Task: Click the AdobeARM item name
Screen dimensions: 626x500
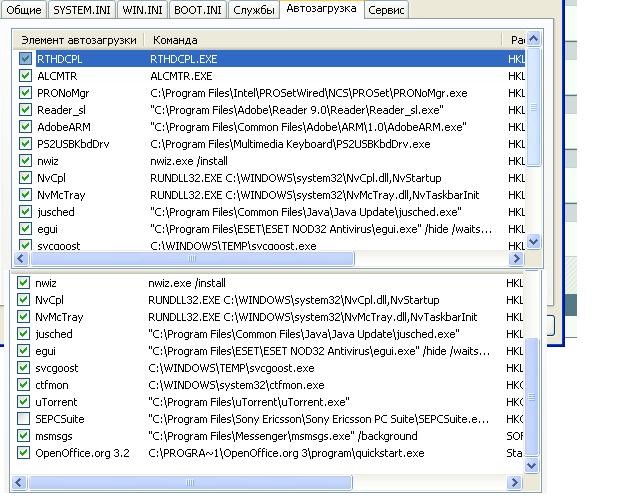Action: click(x=64, y=127)
